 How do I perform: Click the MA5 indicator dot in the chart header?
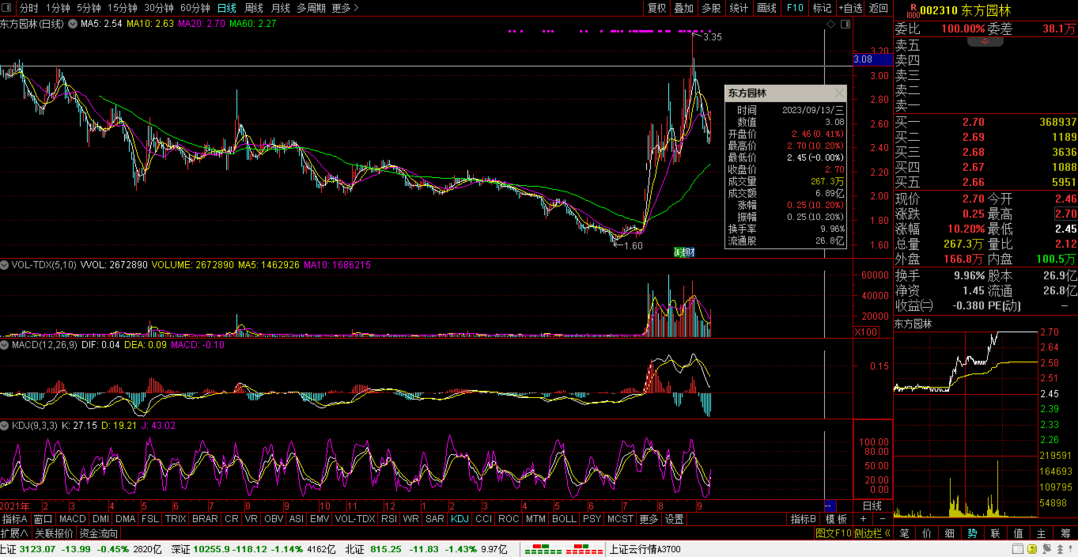pyautogui.click(x=75, y=23)
